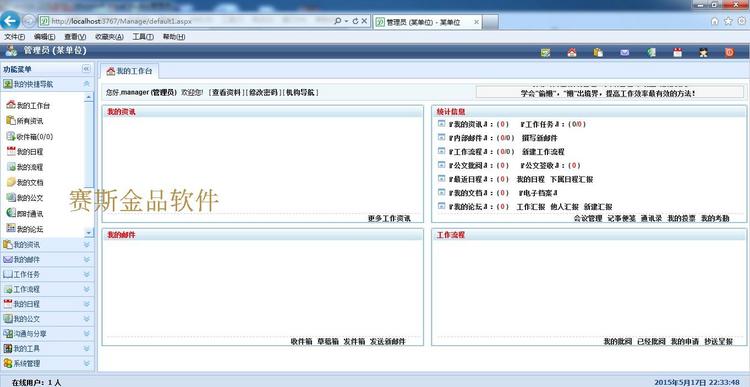Screen dimensions: 750x387
Task: Collapse the 功能菜单 sidebar with the double-arrow button
Action: point(86,69)
